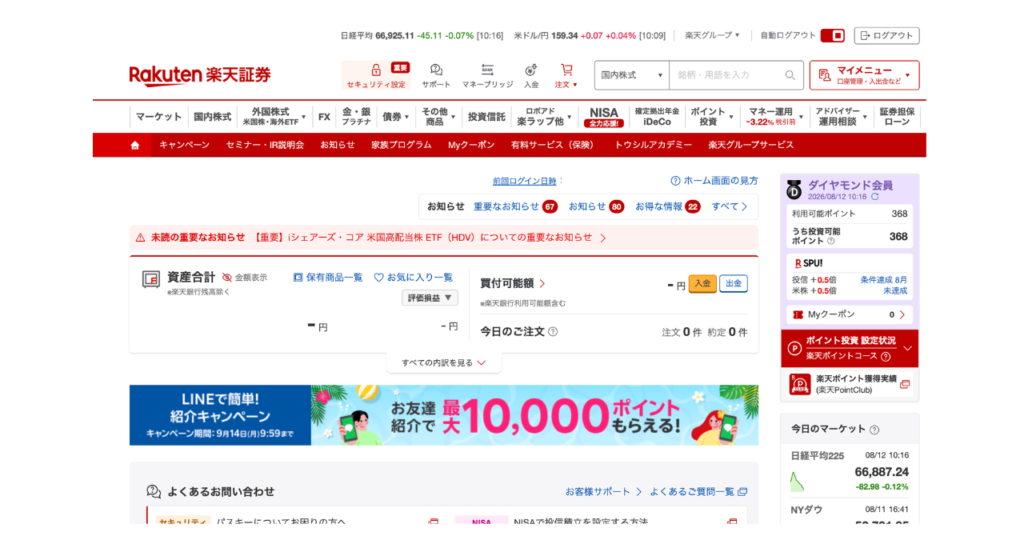Open ポイント投資 menu dropdown
Screen dimensions: 1024x536
click(x=712, y=117)
